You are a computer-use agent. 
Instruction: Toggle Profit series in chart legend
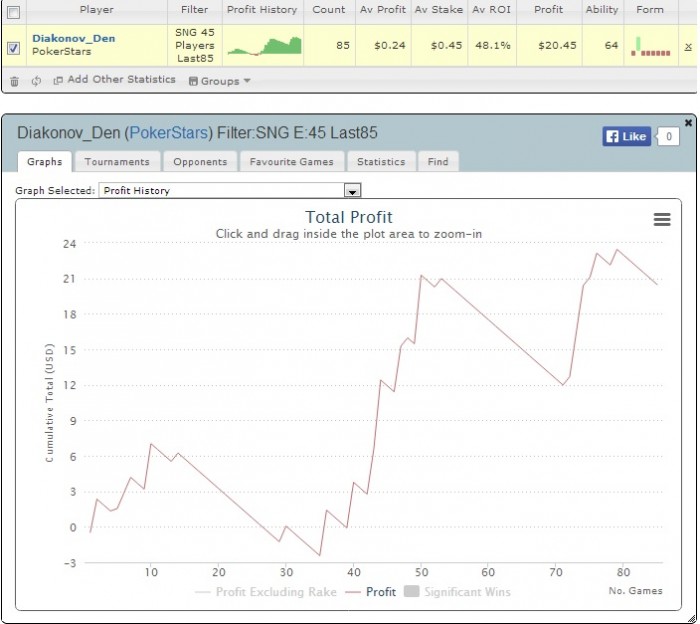(x=371, y=592)
